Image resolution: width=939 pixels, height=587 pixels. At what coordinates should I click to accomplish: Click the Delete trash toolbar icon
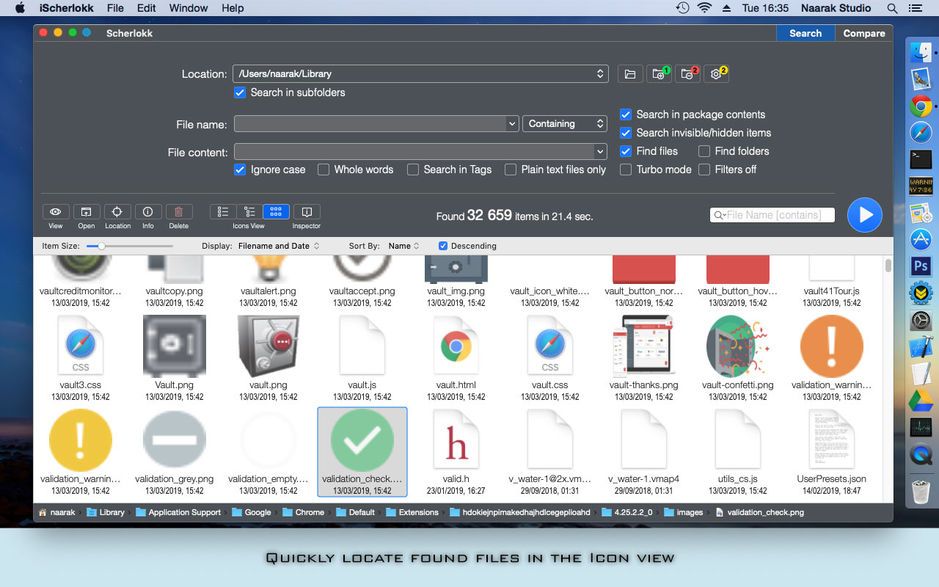point(178,212)
